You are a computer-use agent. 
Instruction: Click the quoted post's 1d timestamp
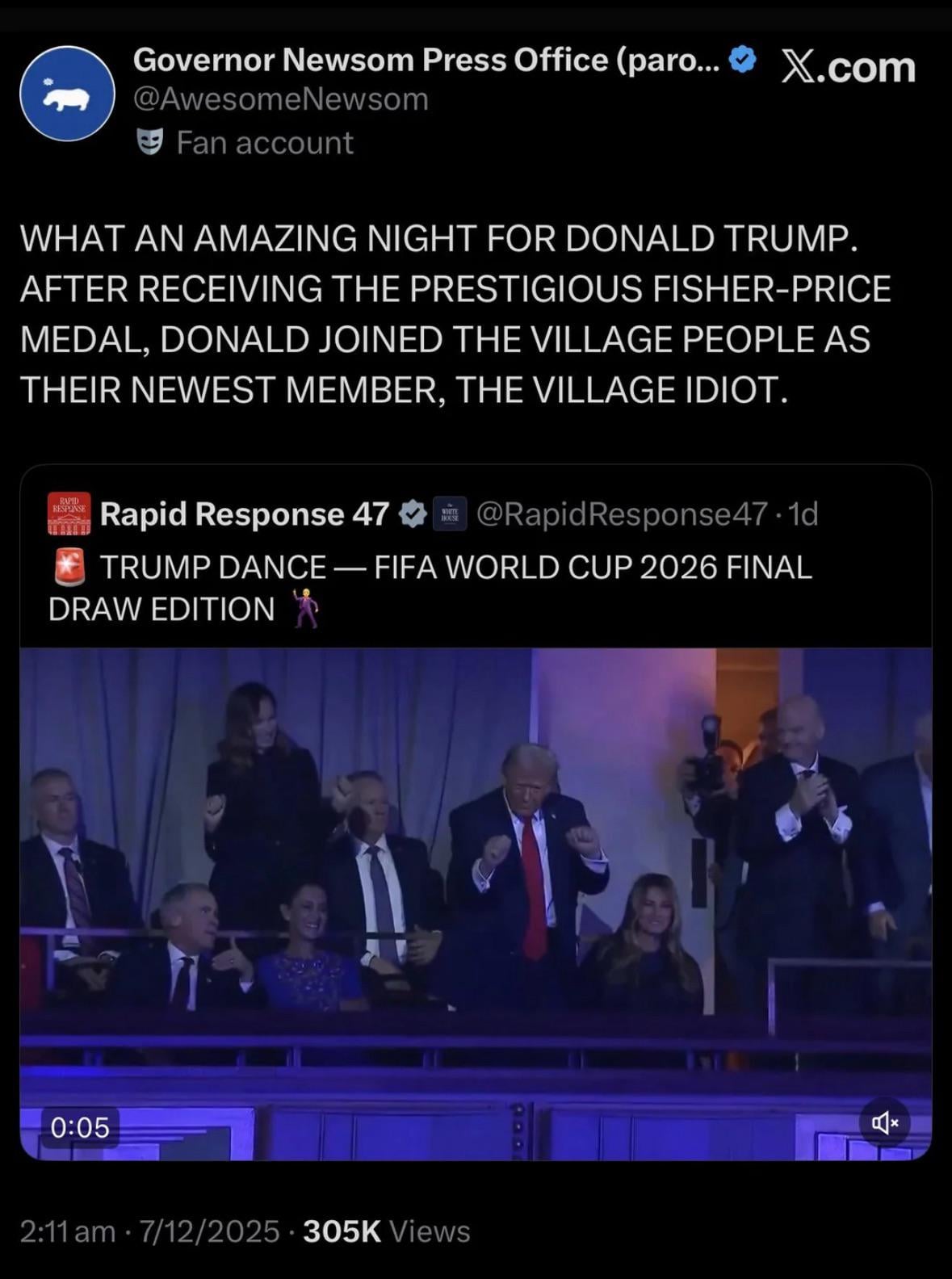(803, 514)
